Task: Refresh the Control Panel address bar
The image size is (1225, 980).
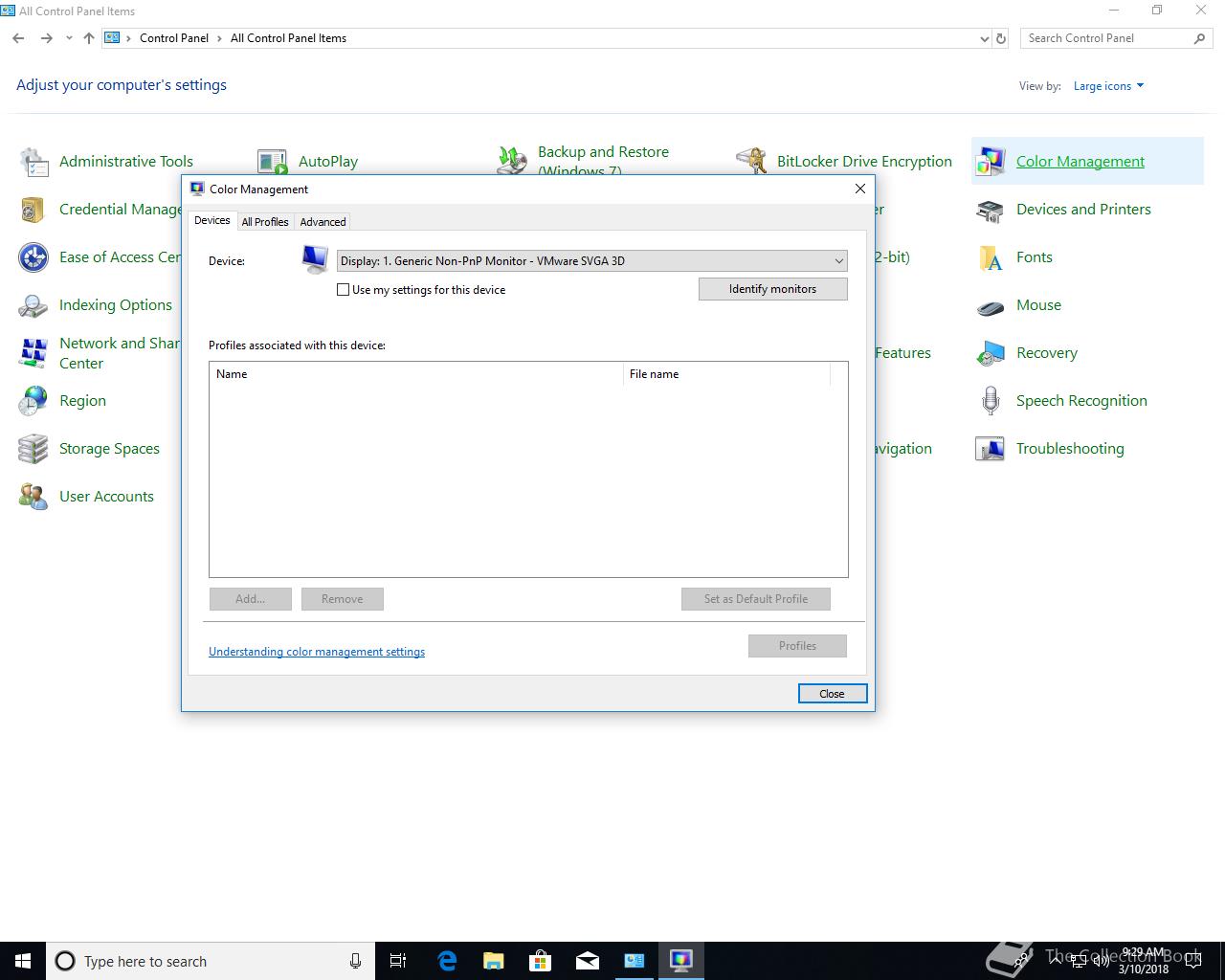Action: [x=1001, y=38]
